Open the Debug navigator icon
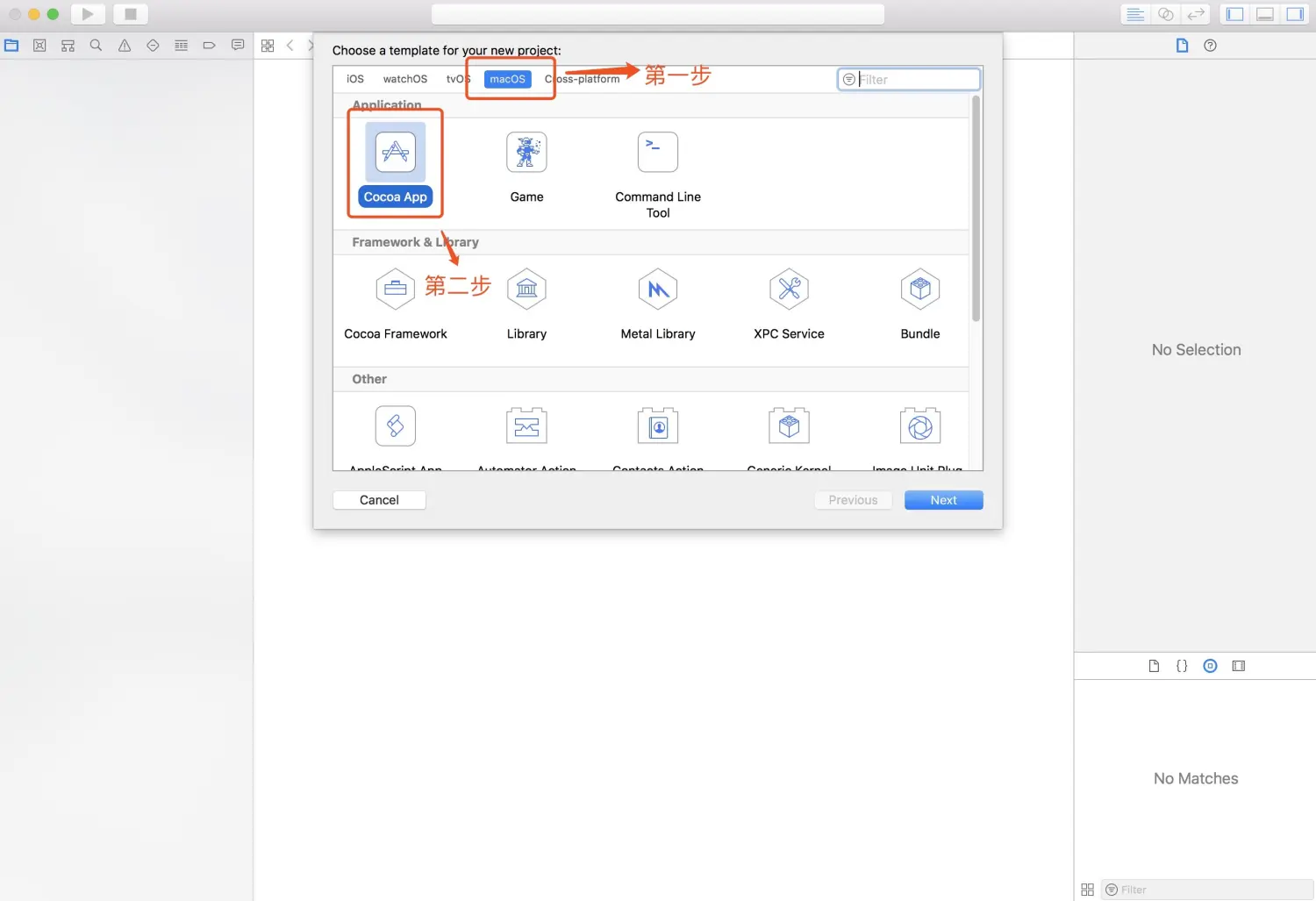The image size is (1316, 901). point(181,46)
